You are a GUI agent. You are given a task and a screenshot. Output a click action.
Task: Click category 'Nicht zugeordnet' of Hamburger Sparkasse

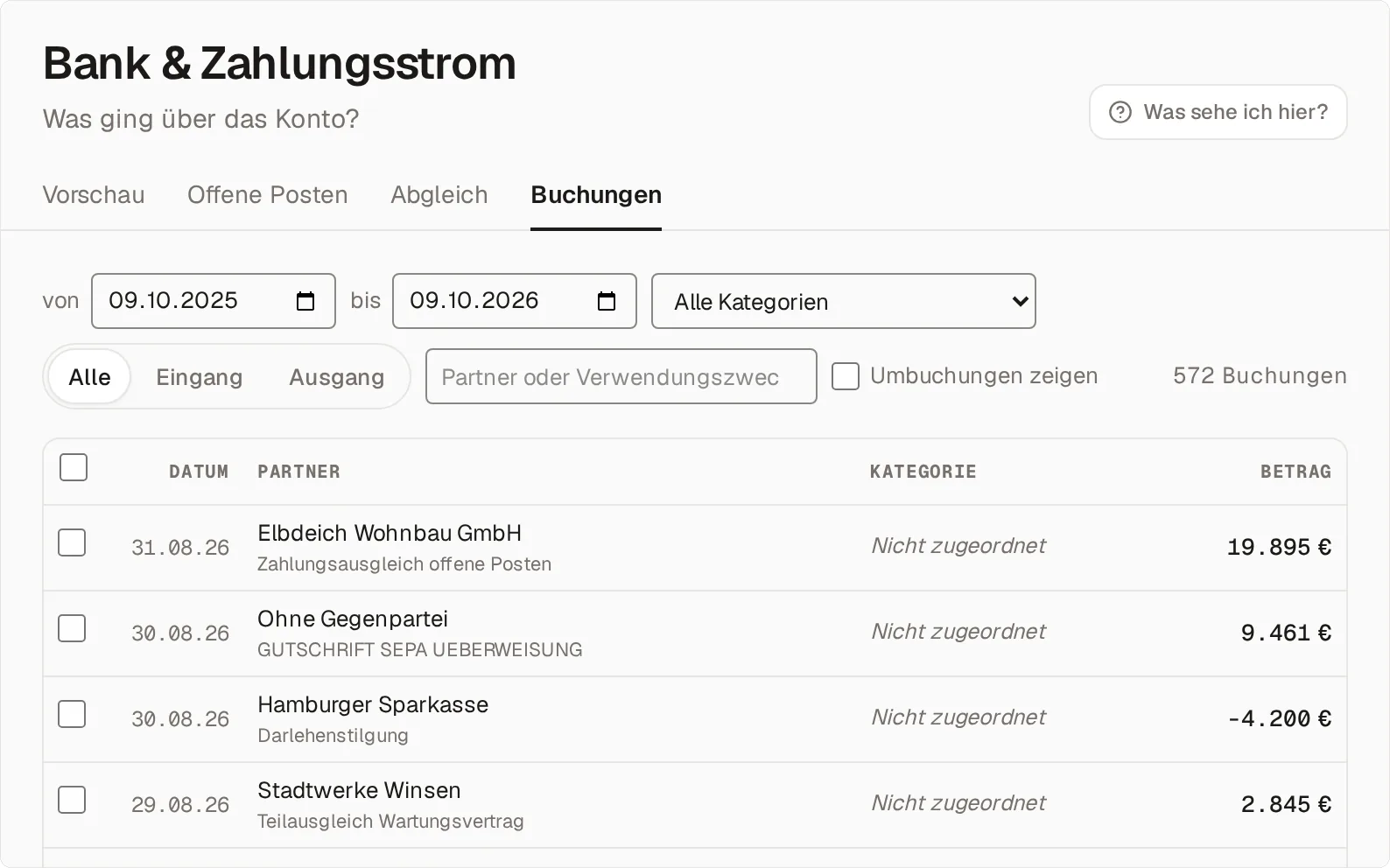pos(958,717)
